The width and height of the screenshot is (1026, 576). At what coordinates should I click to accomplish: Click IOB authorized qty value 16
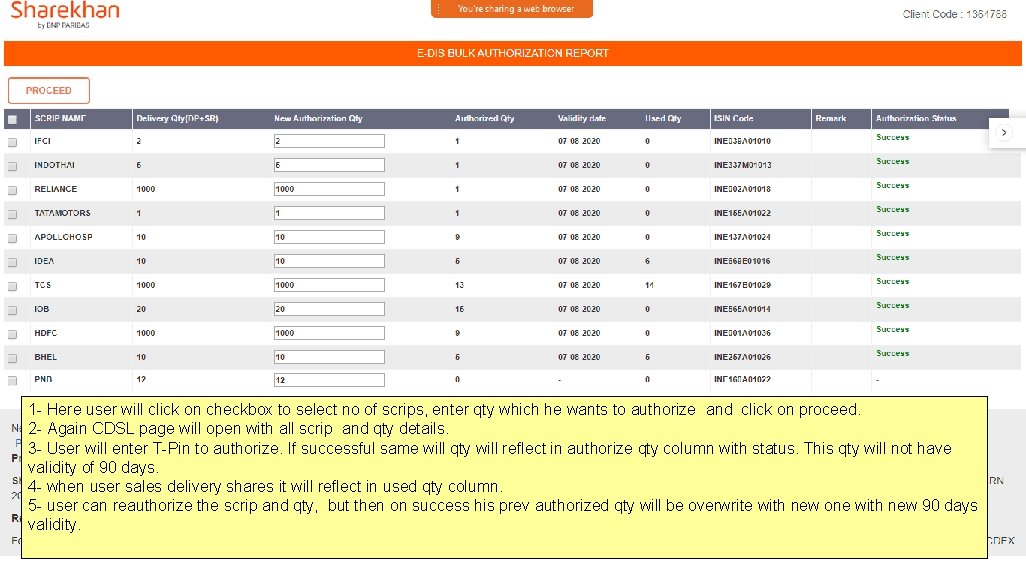tap(459, 309)
